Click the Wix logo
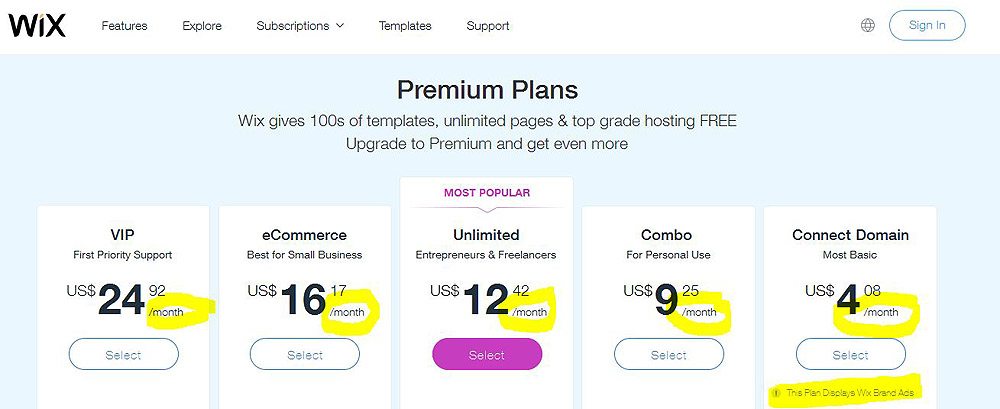The image size is (1000, 409). (x=37, y=26)
